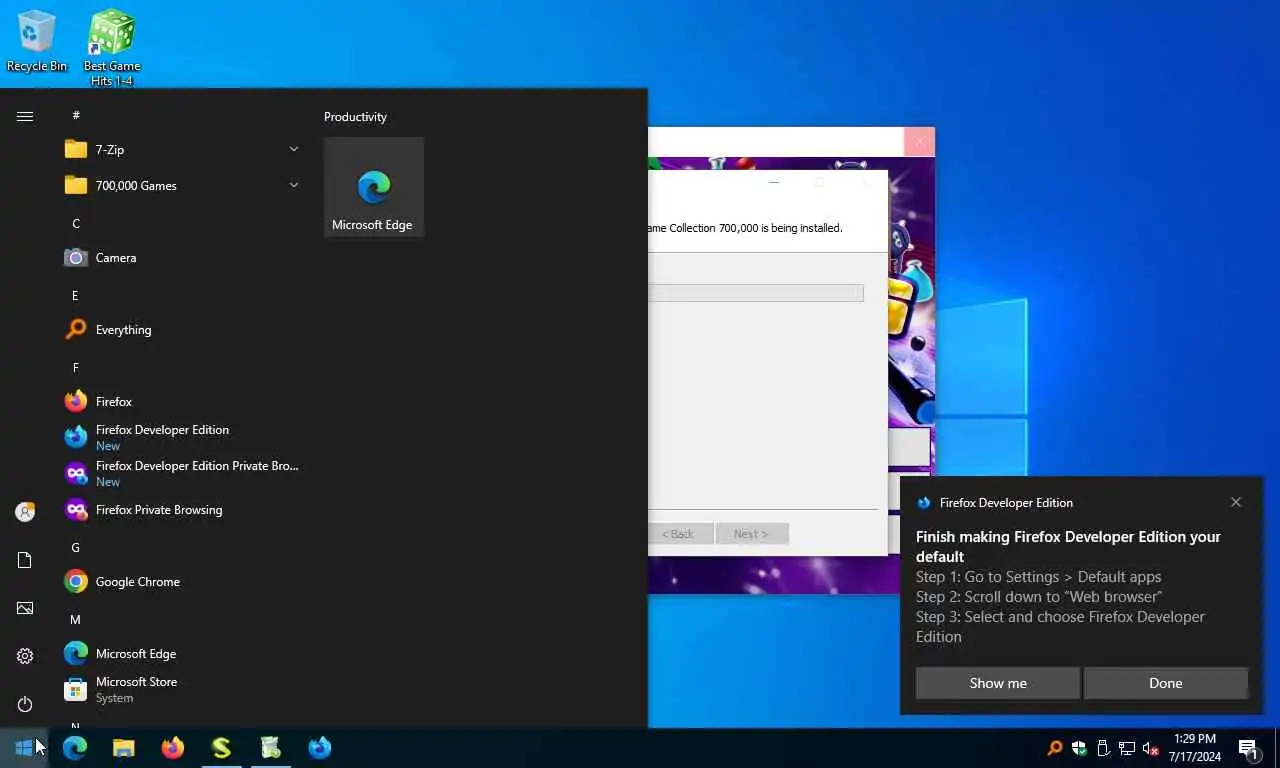Open the Action Center notification icon
This screenshot has width=1280, height=768.
coord(1249,748)
